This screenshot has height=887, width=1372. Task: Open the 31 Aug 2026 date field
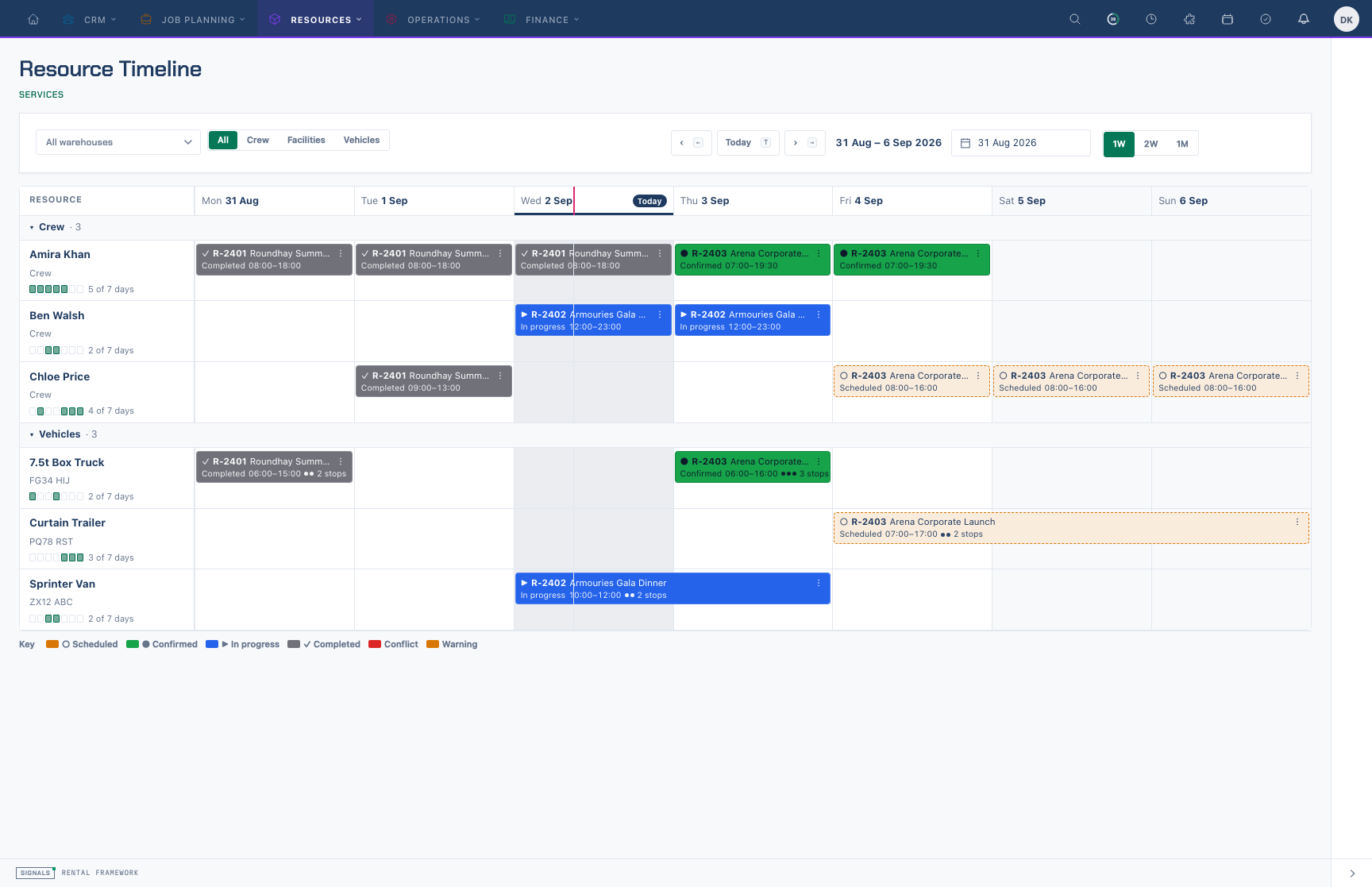click(1020, 143)
